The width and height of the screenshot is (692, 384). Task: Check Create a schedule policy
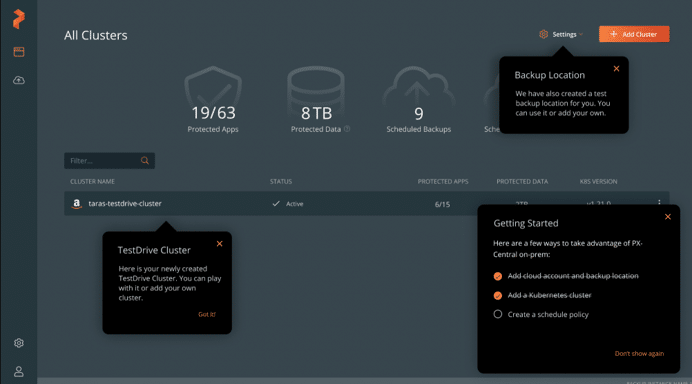(498, 314)
